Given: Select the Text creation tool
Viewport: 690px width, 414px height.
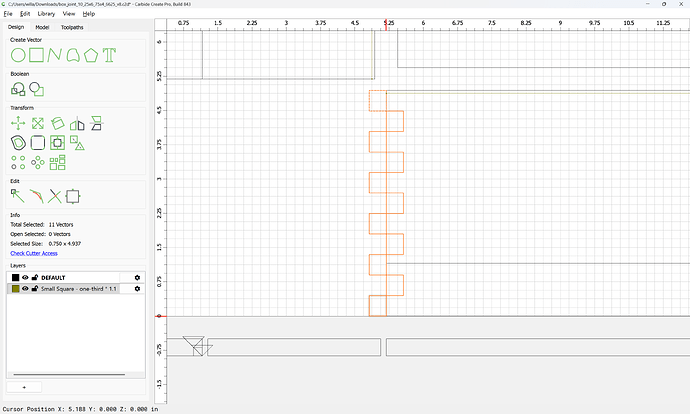Looking at the screenshot, I should coord(109,55).
